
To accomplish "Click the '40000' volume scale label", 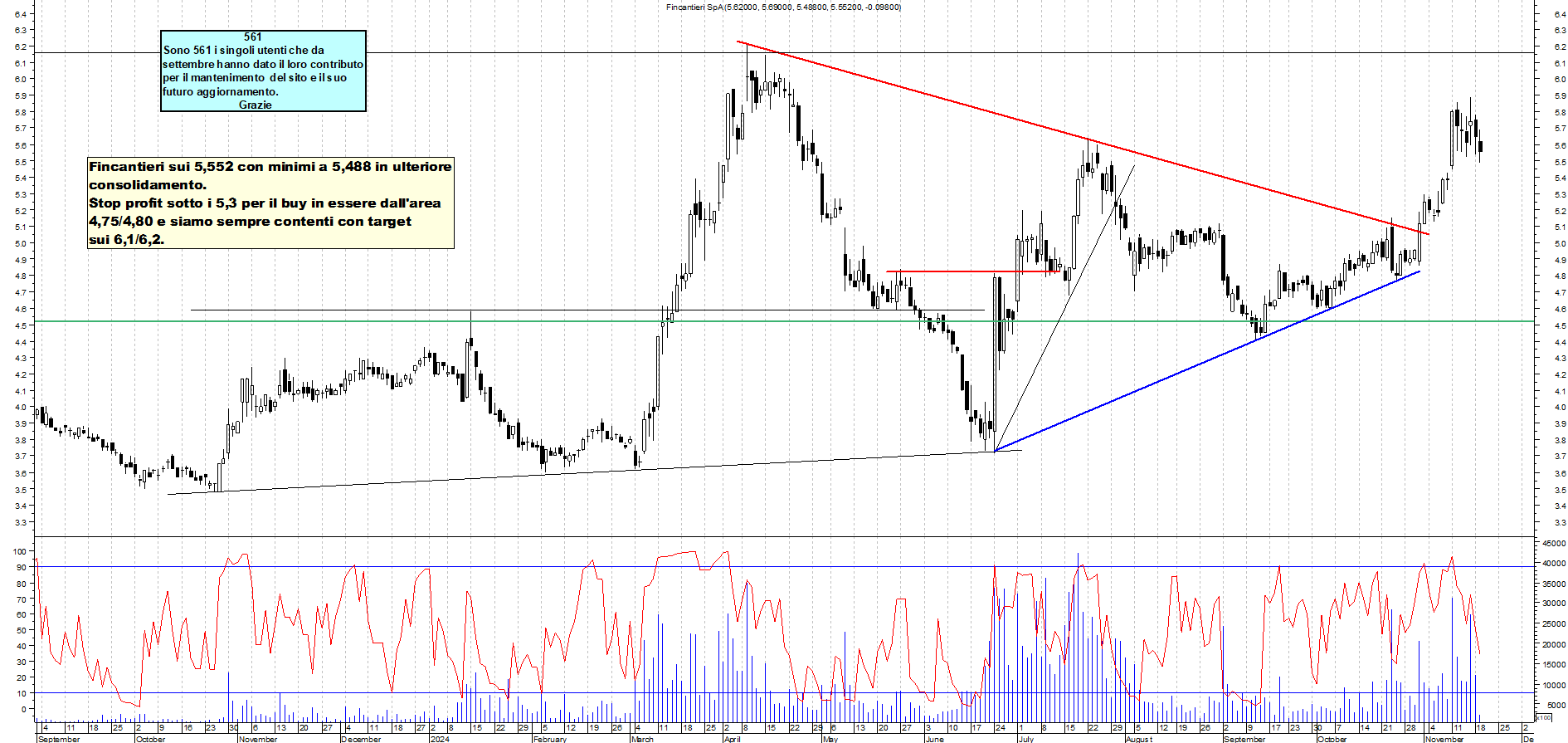I will coord(1554,563).
